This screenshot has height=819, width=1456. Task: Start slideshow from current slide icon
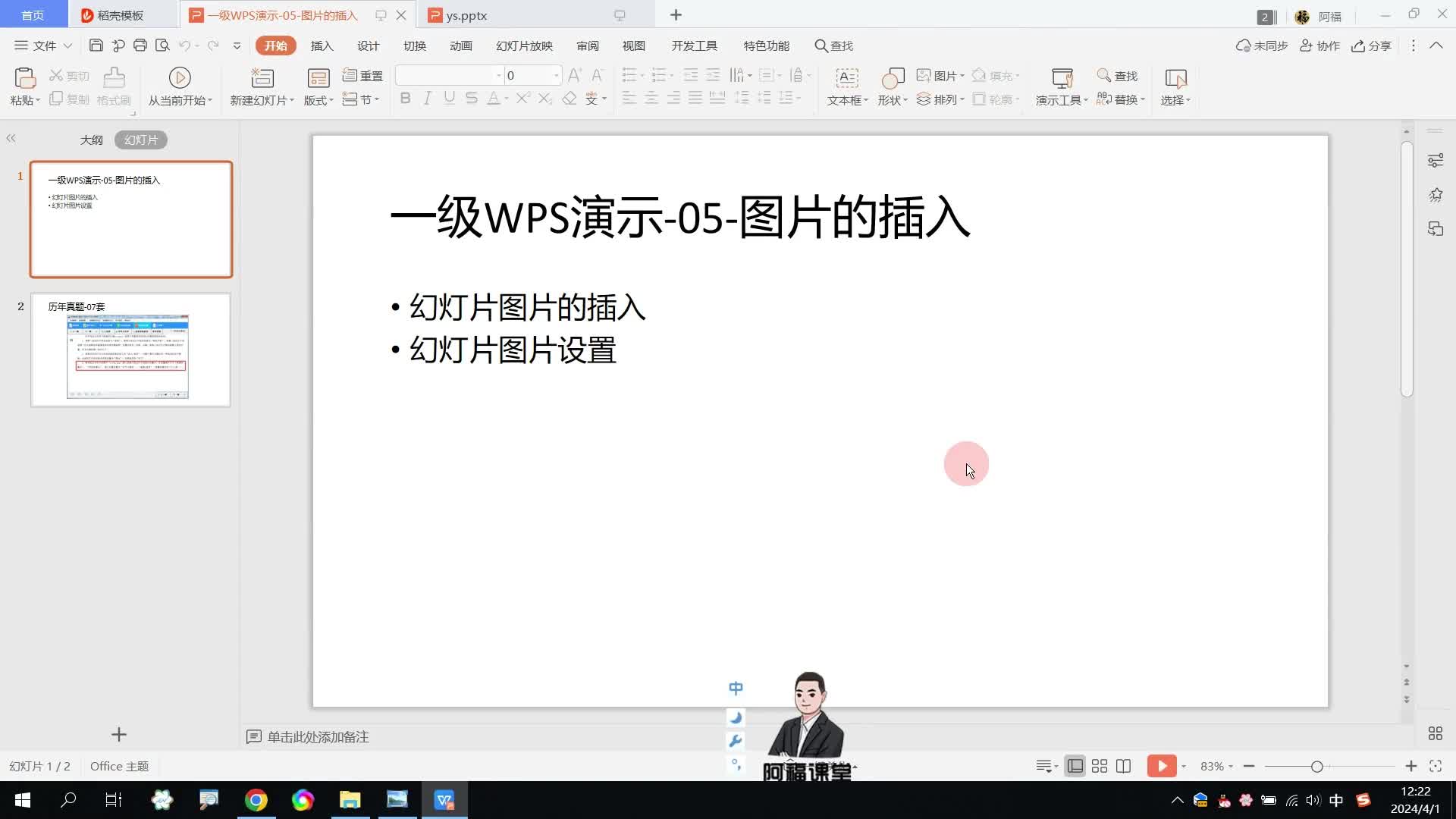[180, 77]
